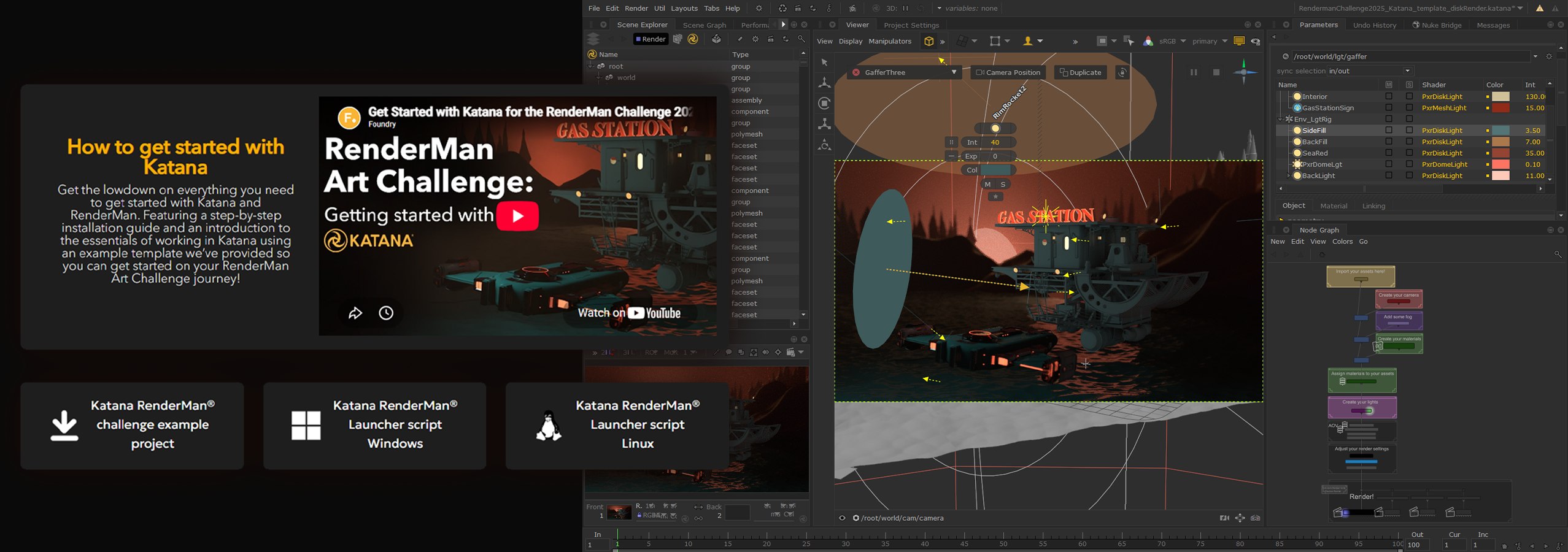The image size is (1568, 552).
Task: Open the sRGB colorspace dropdown
Action: [1173, 41]
